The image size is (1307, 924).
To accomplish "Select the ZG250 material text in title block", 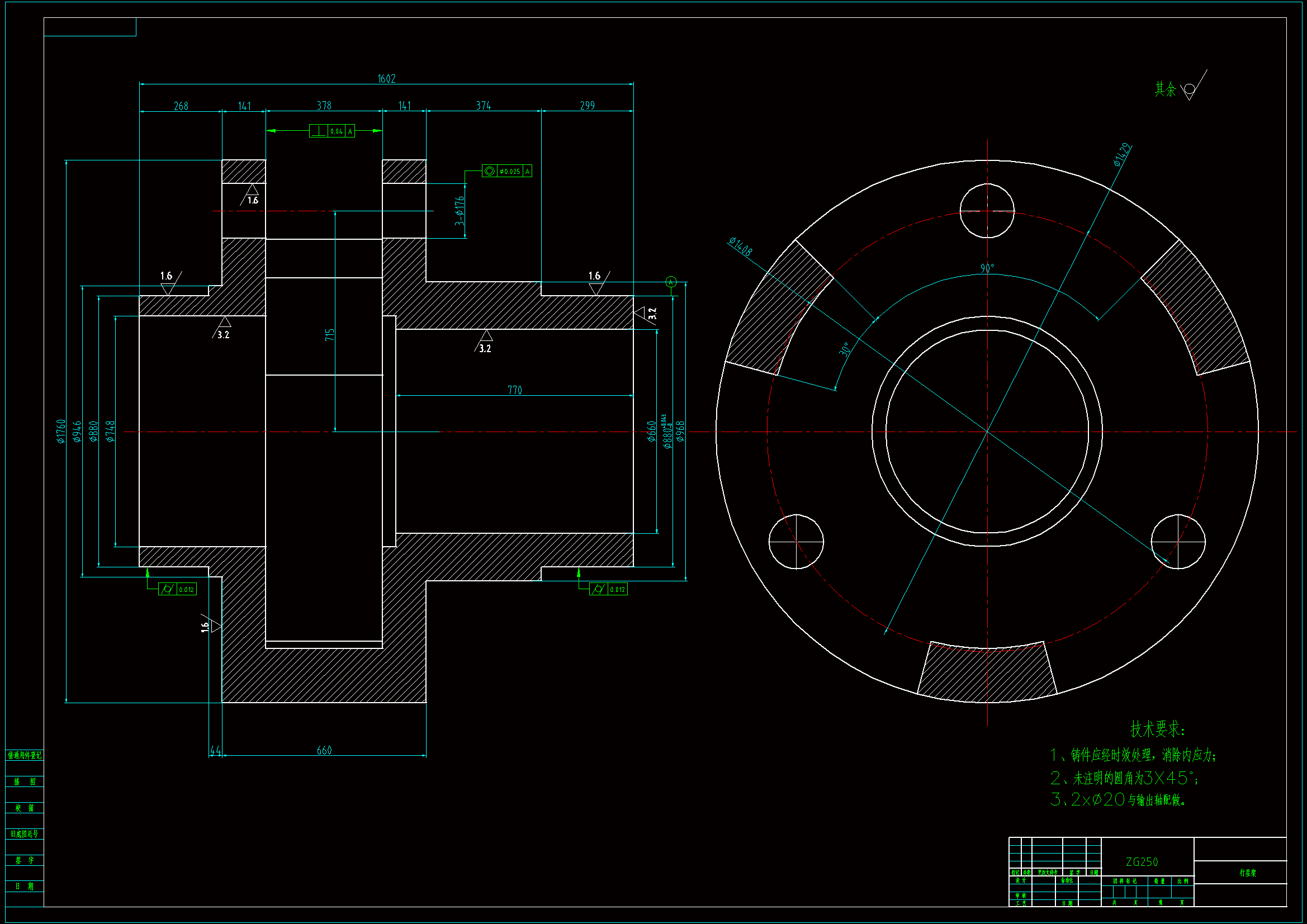I will [x=1142, y=862].
